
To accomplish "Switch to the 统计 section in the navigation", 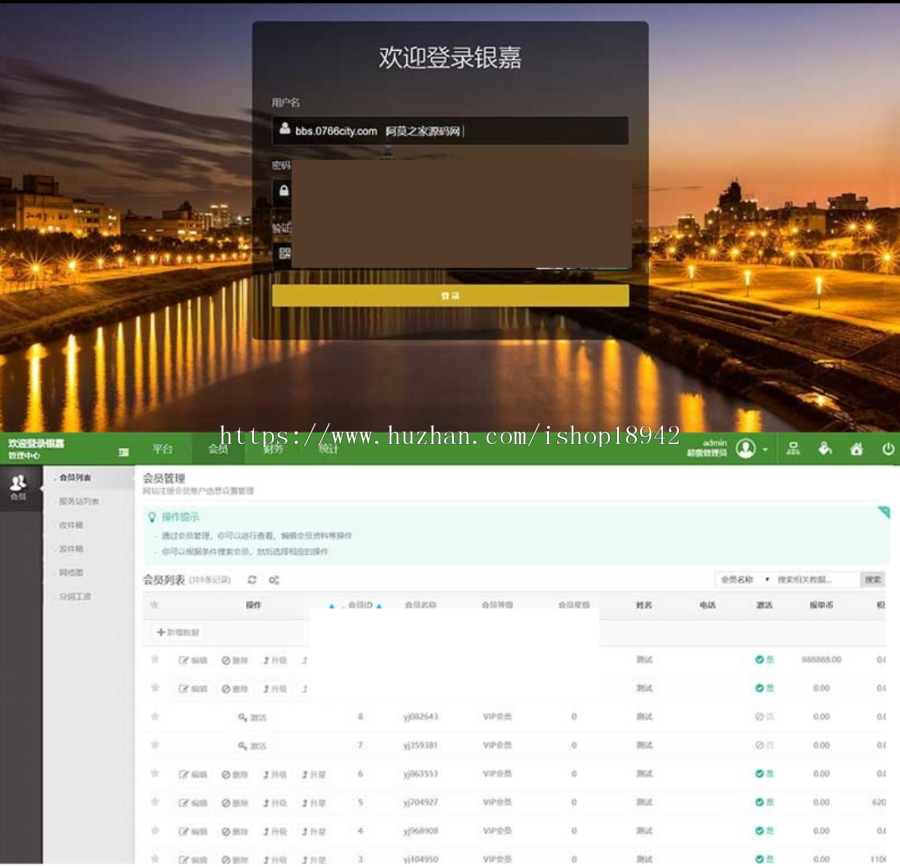I will (330, 449).
